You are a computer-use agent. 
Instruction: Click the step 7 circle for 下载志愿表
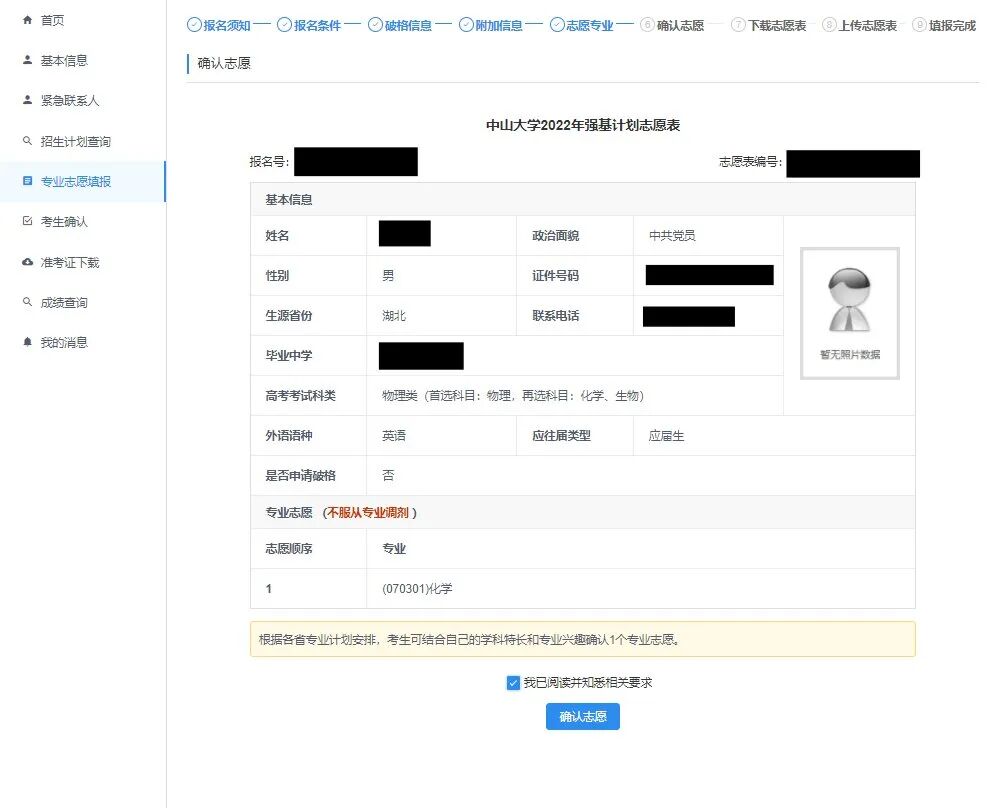click(x=738, y=25)
